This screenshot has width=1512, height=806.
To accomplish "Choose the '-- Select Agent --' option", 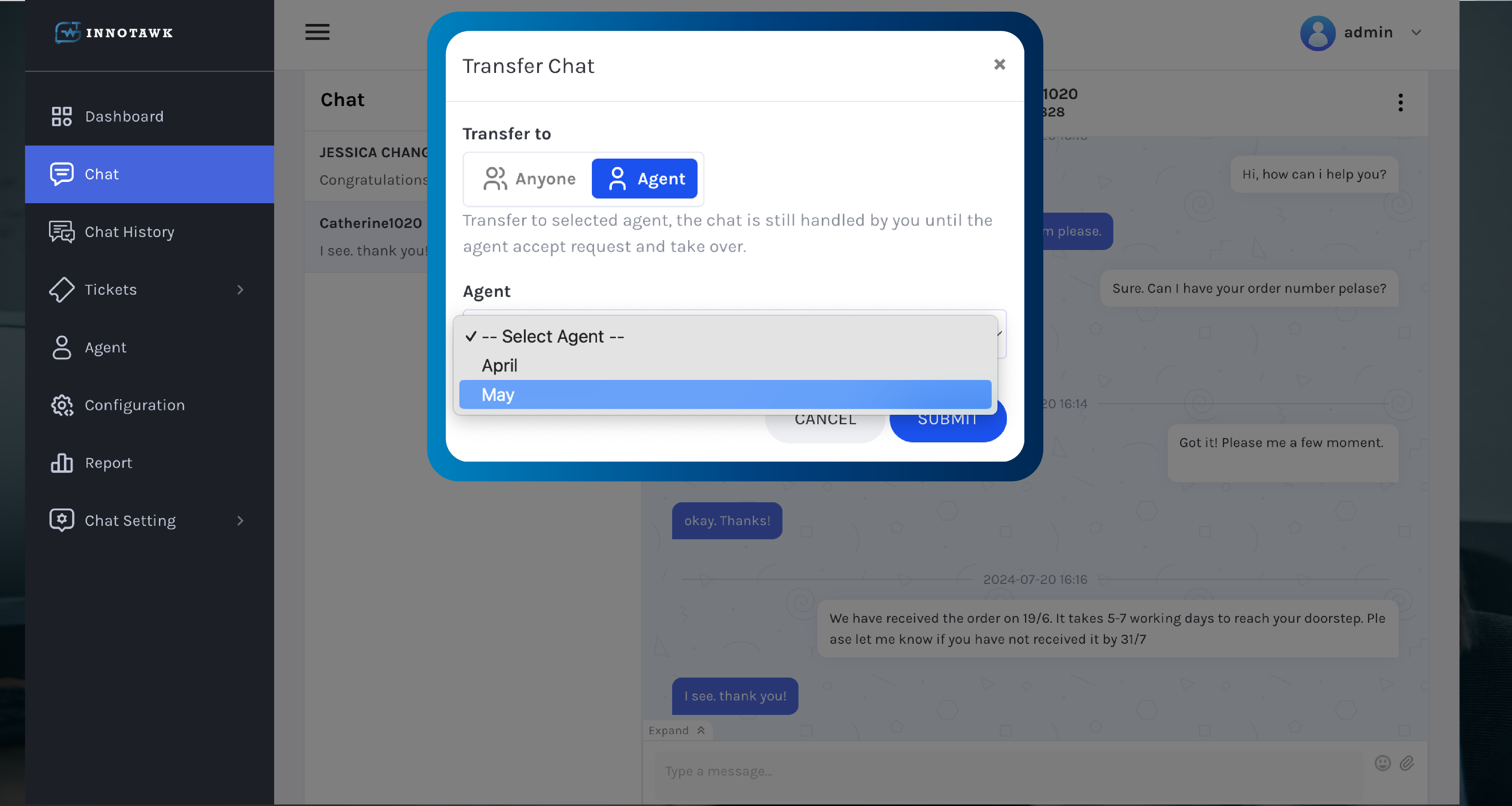I will click(x=725, y=336).
